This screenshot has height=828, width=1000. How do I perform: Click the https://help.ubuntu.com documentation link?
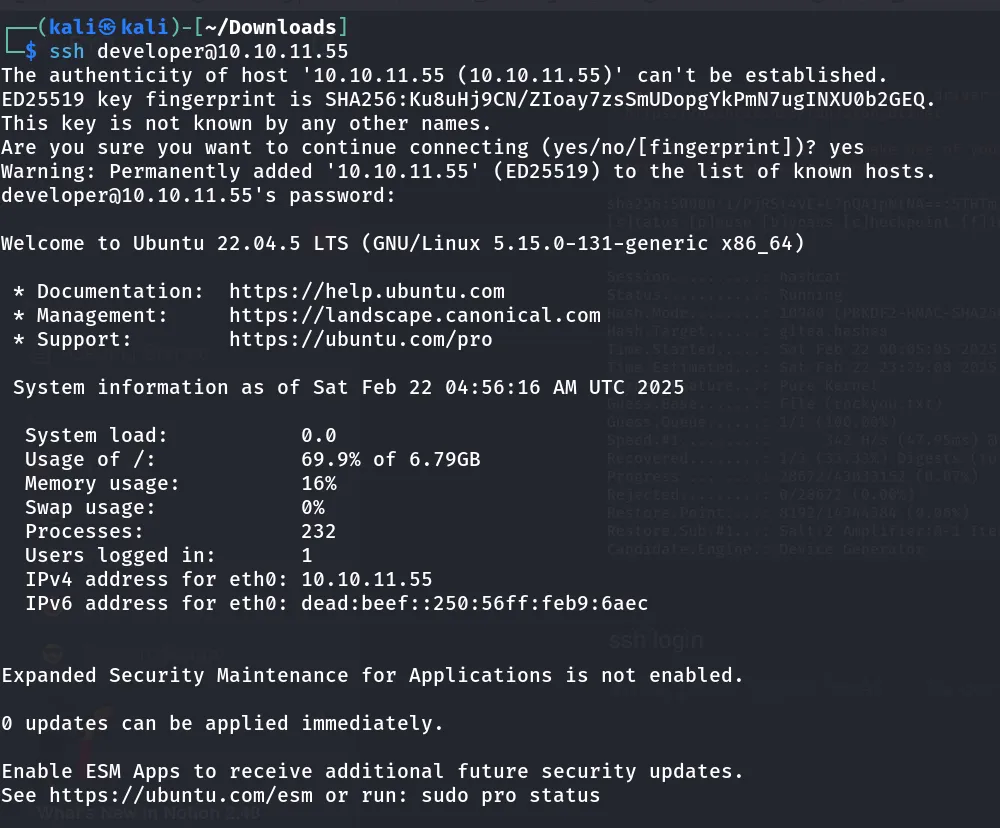coord(367,292)
